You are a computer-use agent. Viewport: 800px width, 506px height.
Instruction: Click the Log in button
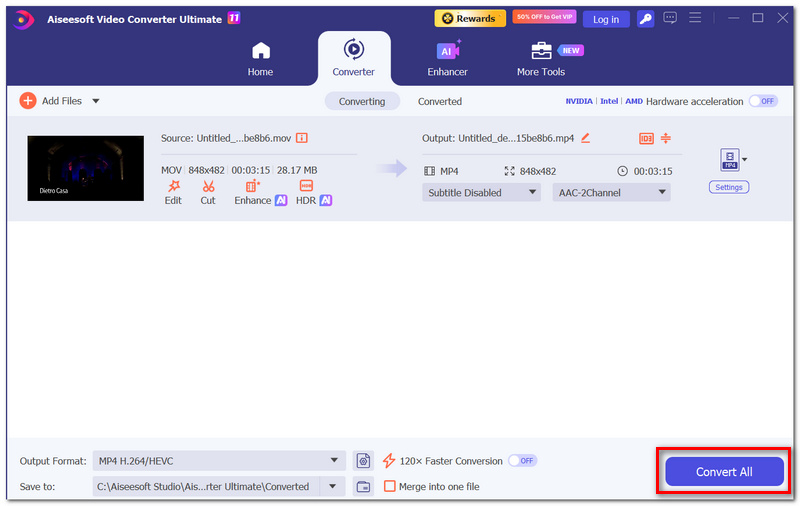(606, 19)
